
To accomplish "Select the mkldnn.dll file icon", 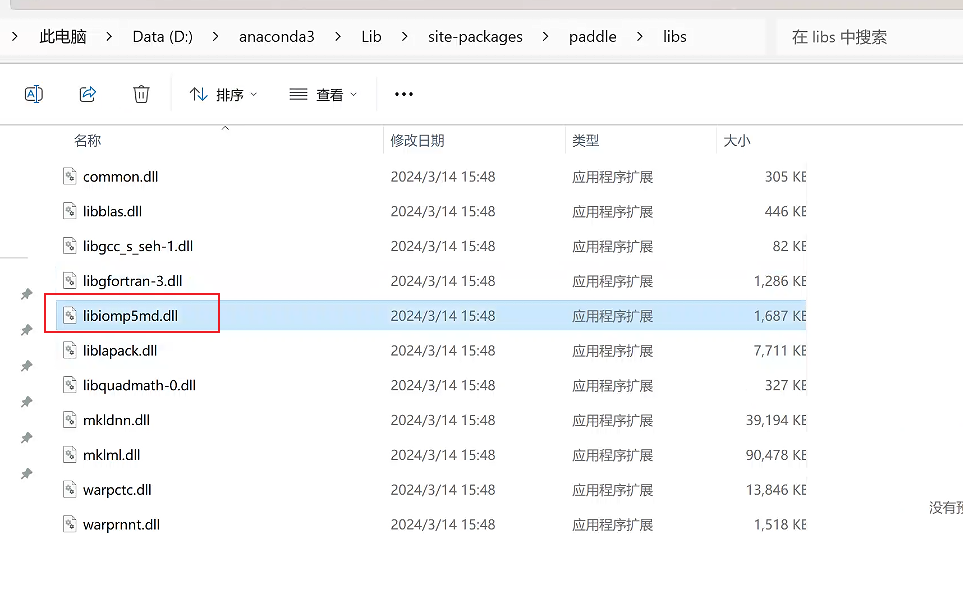I will [x=70, y=420].
